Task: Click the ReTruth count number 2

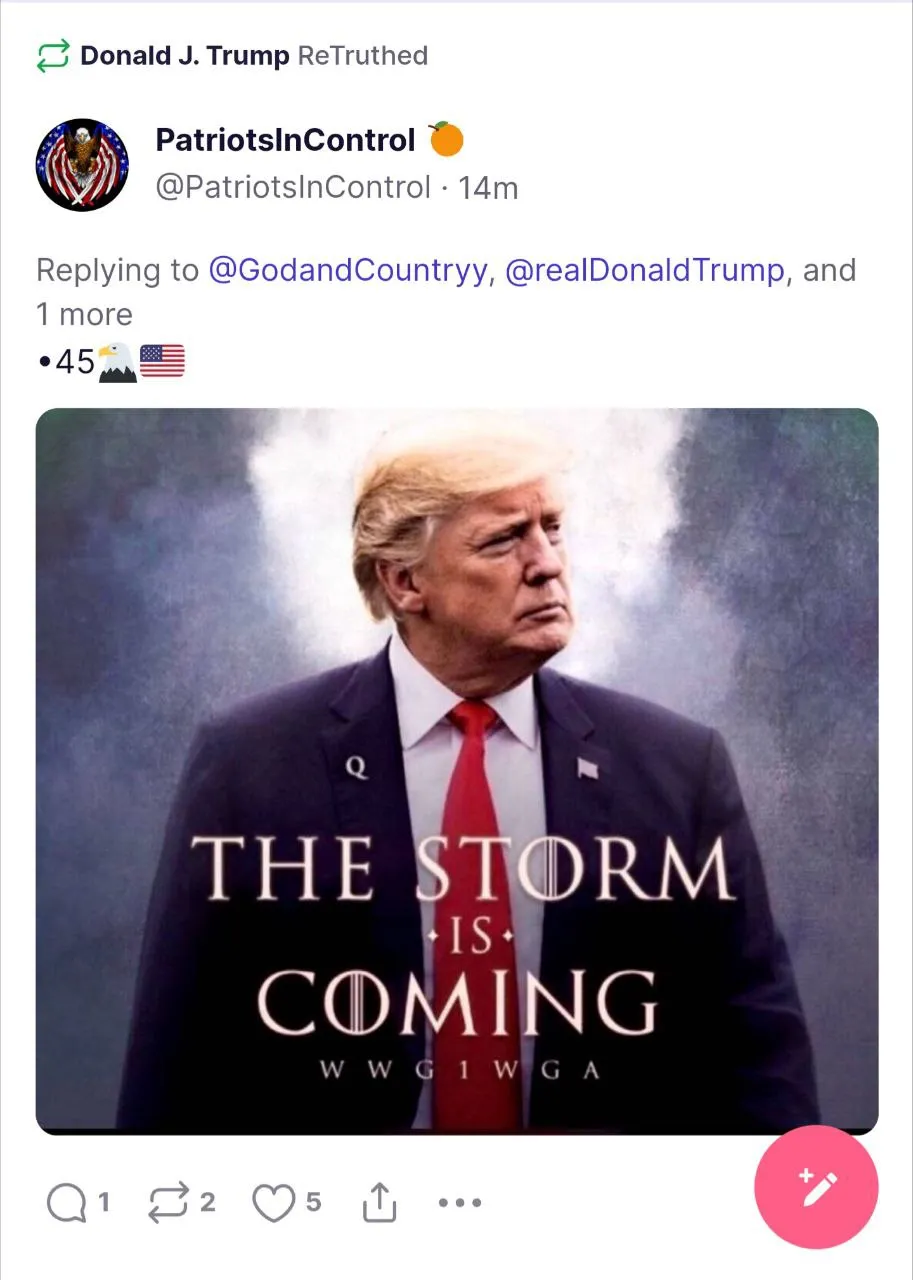Action: click(x=207, y=1202)
